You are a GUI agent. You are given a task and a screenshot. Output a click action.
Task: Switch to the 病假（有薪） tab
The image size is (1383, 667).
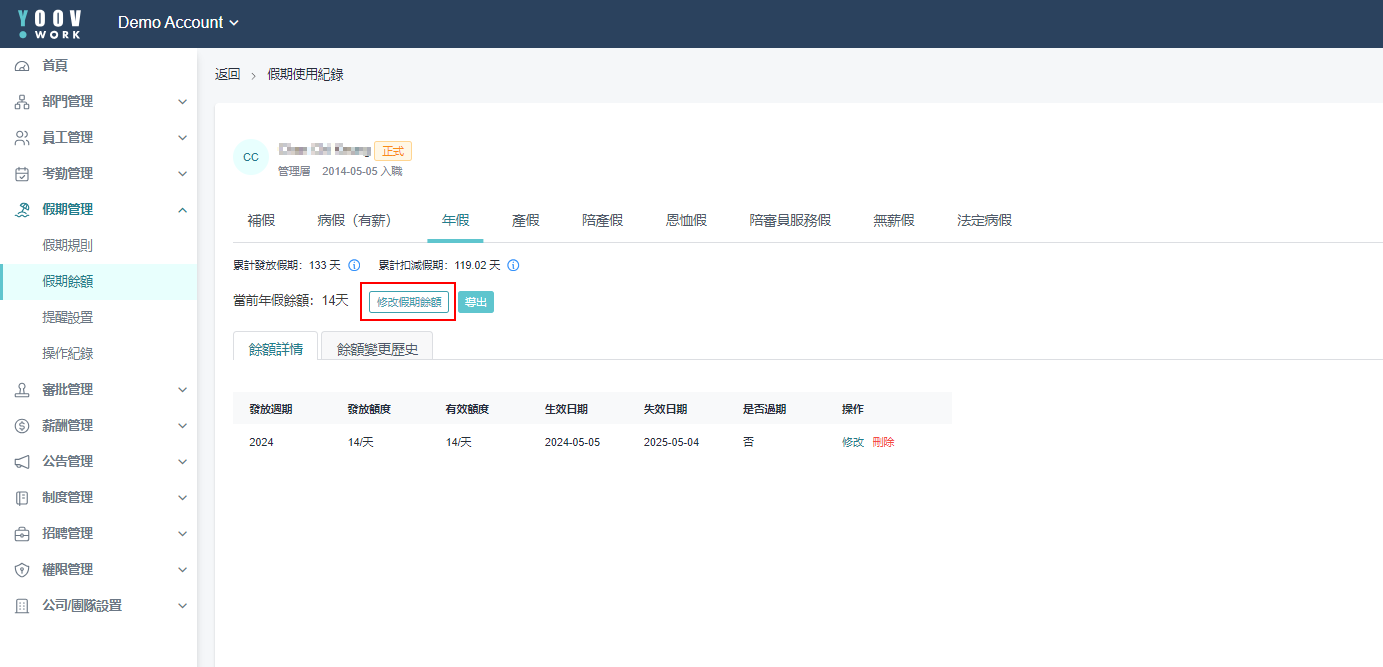353,221
